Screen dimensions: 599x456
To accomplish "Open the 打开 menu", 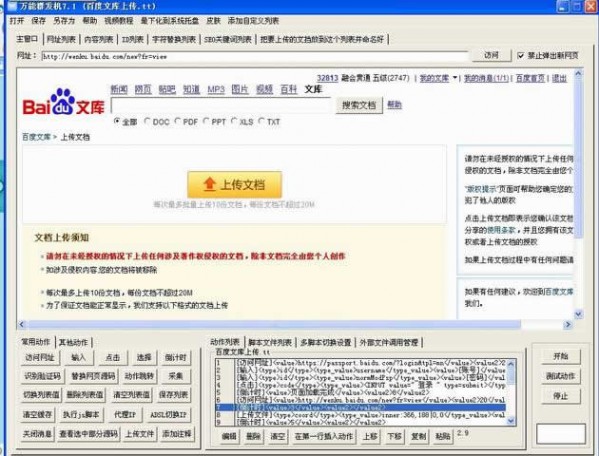I will [x=16, y=21].
